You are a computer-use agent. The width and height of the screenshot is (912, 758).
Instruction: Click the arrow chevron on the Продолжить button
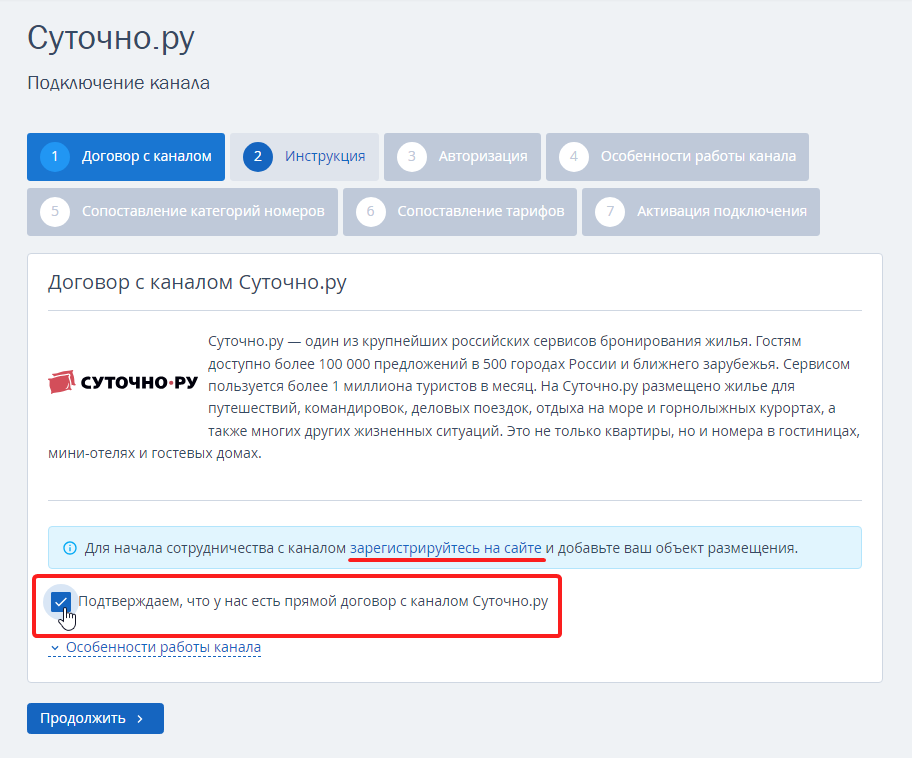tap(140, 719)
